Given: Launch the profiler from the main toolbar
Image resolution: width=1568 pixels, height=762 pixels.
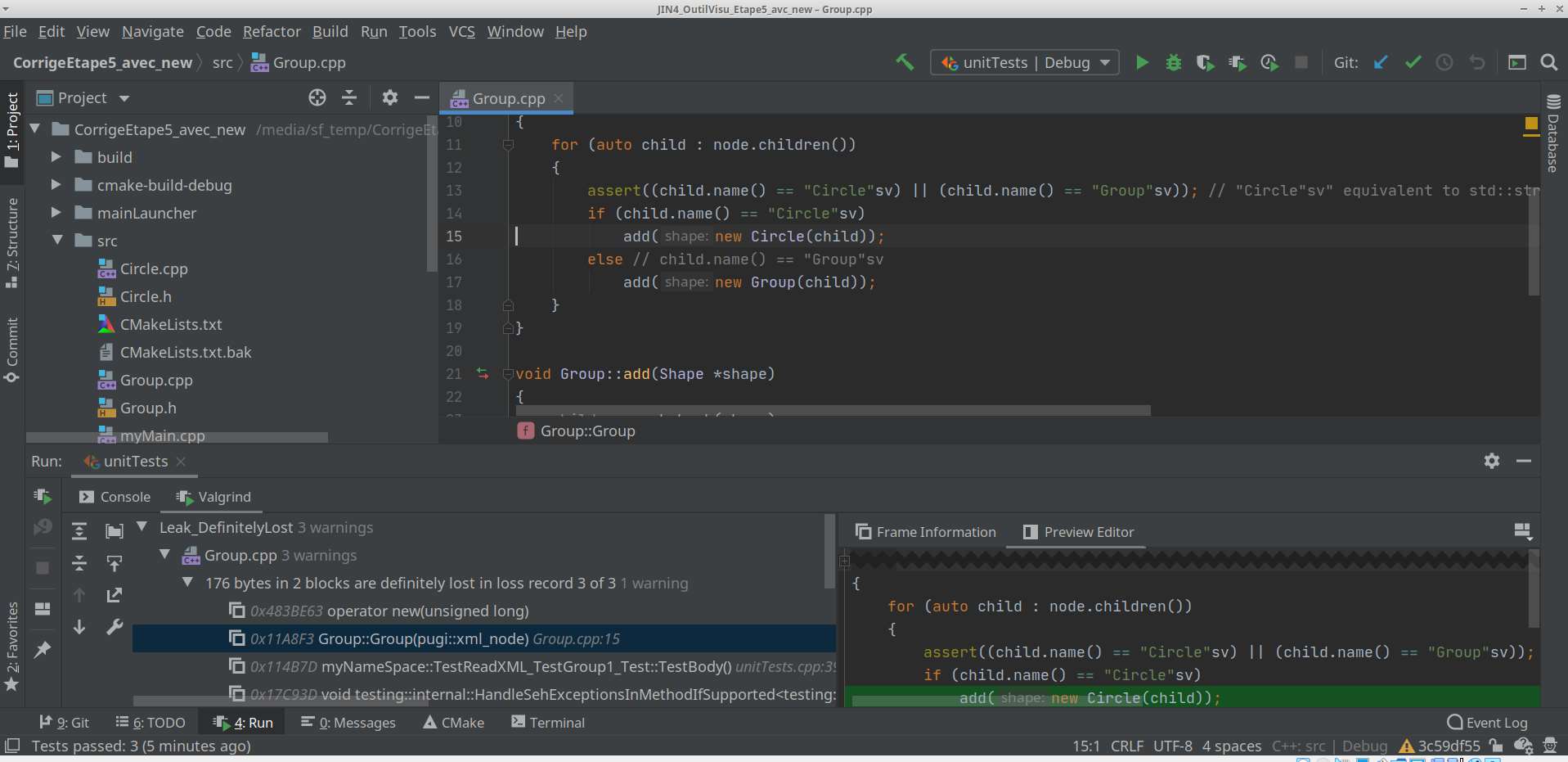Looking at the screenshot, I should click(1269, 62).
